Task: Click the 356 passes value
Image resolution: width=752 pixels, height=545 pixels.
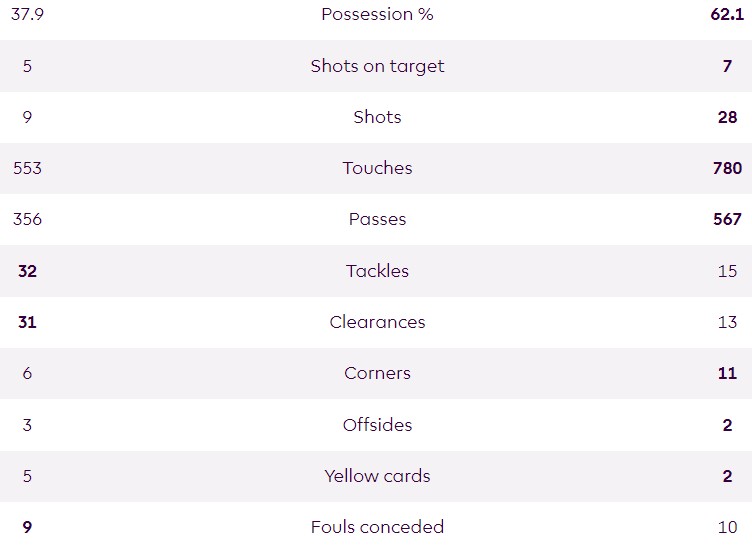Action: tap(27, 219)
